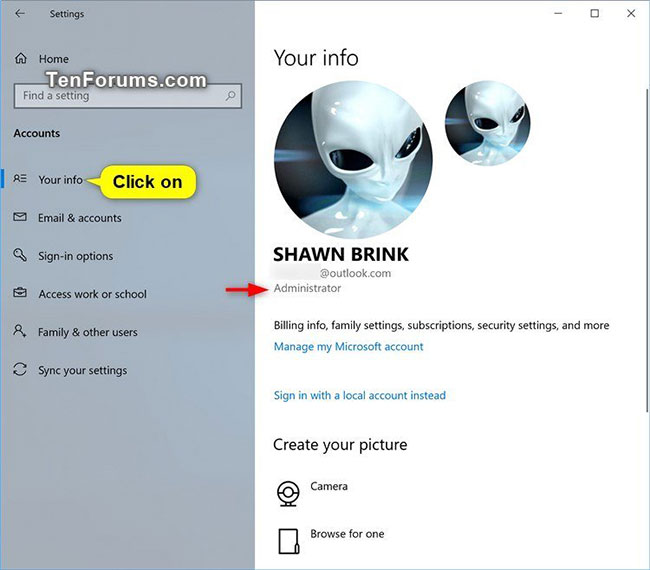650x570 pixels.
Task: Click the Browse for one file icon
Action: click(288, 541)
